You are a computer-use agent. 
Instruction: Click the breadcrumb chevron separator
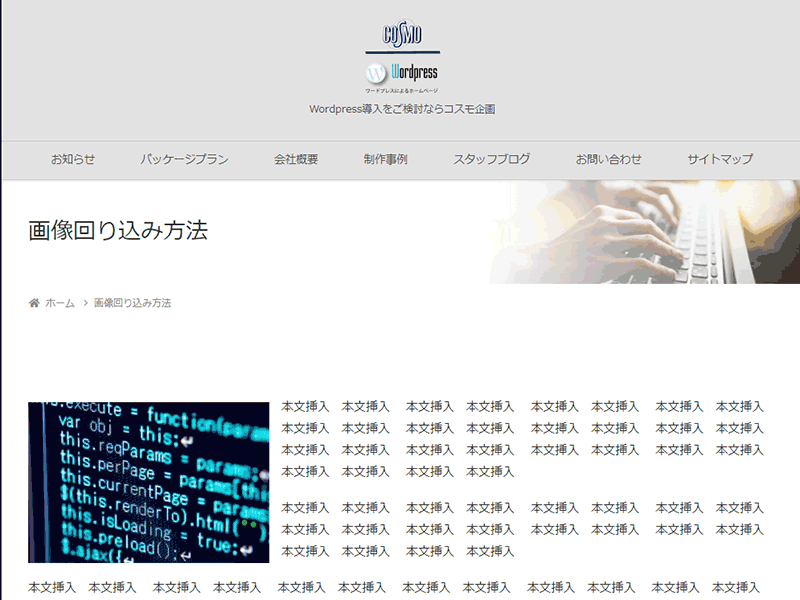click(x=85, y=303)
